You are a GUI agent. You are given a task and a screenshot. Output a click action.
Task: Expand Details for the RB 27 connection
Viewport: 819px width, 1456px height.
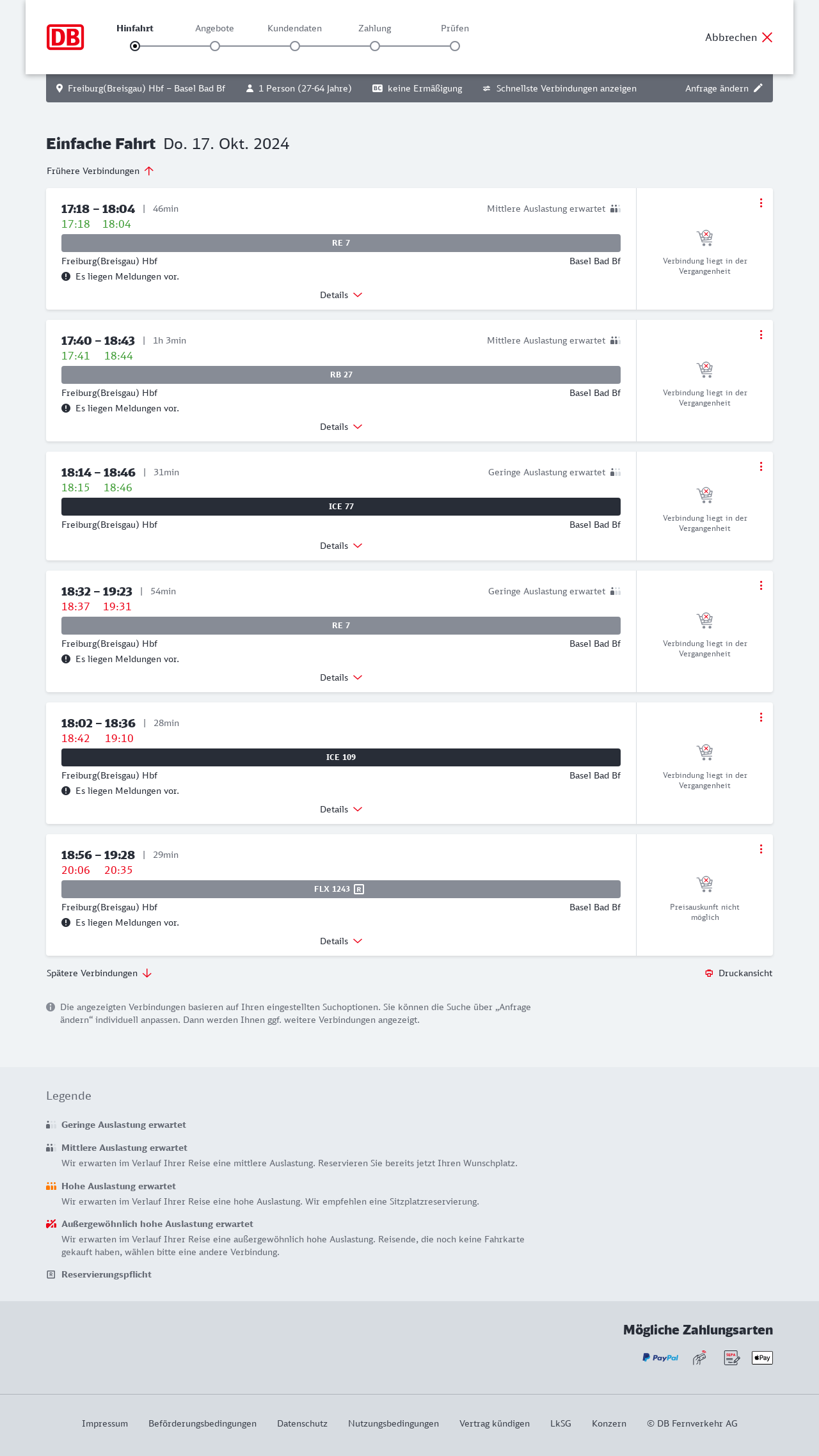[x=341, y=427]
